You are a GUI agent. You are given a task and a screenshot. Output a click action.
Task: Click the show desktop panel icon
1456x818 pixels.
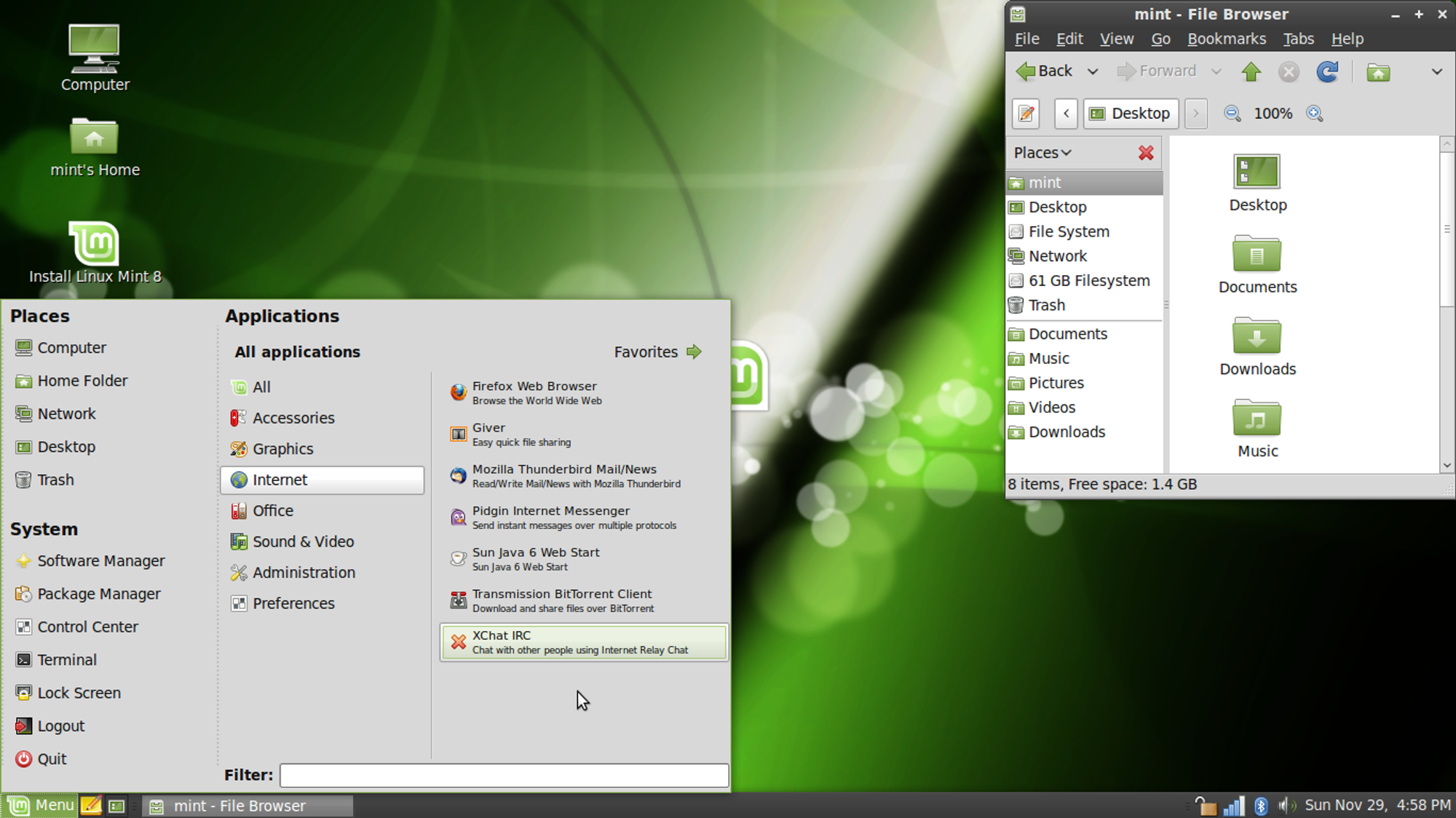click(x=116, y=806)
